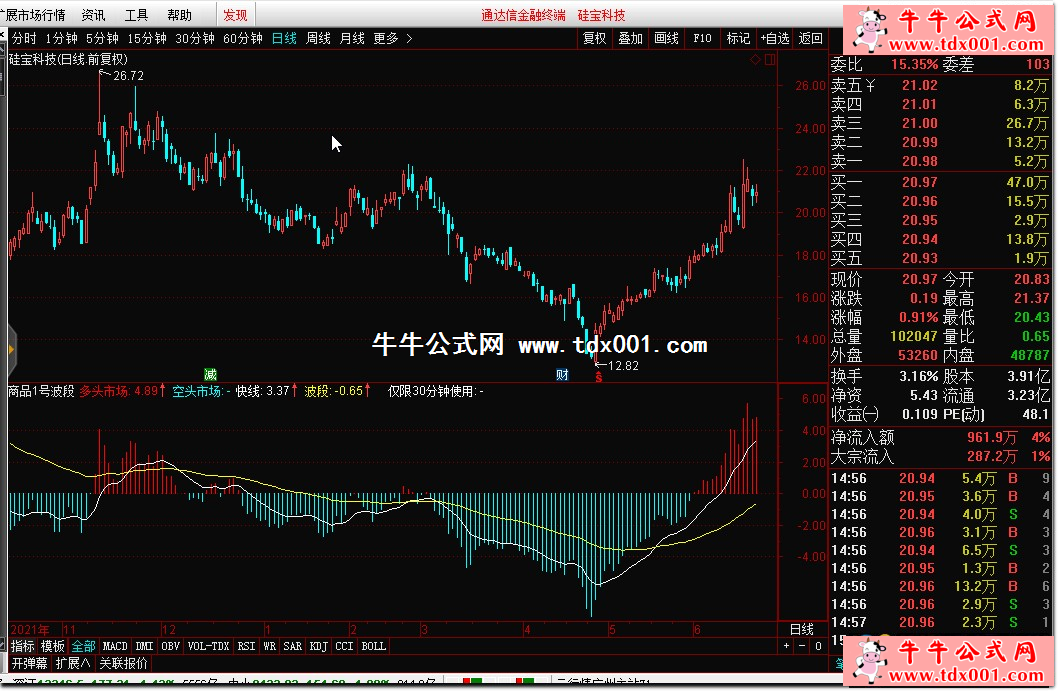Click the yellow arrow on the left edge
1059x691 pixels.
[10, 349]
